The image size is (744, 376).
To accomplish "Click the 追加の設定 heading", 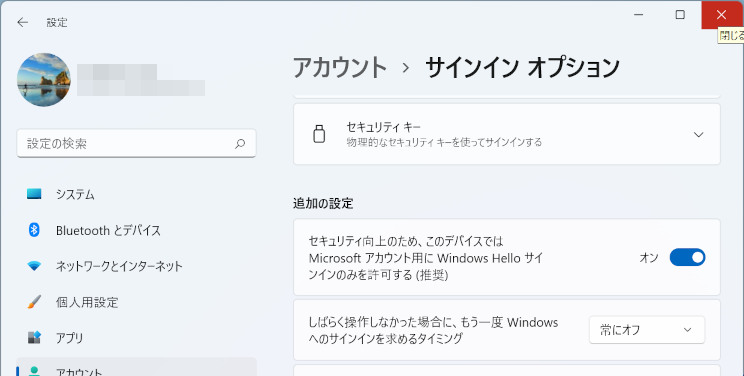I will (323, 204).
